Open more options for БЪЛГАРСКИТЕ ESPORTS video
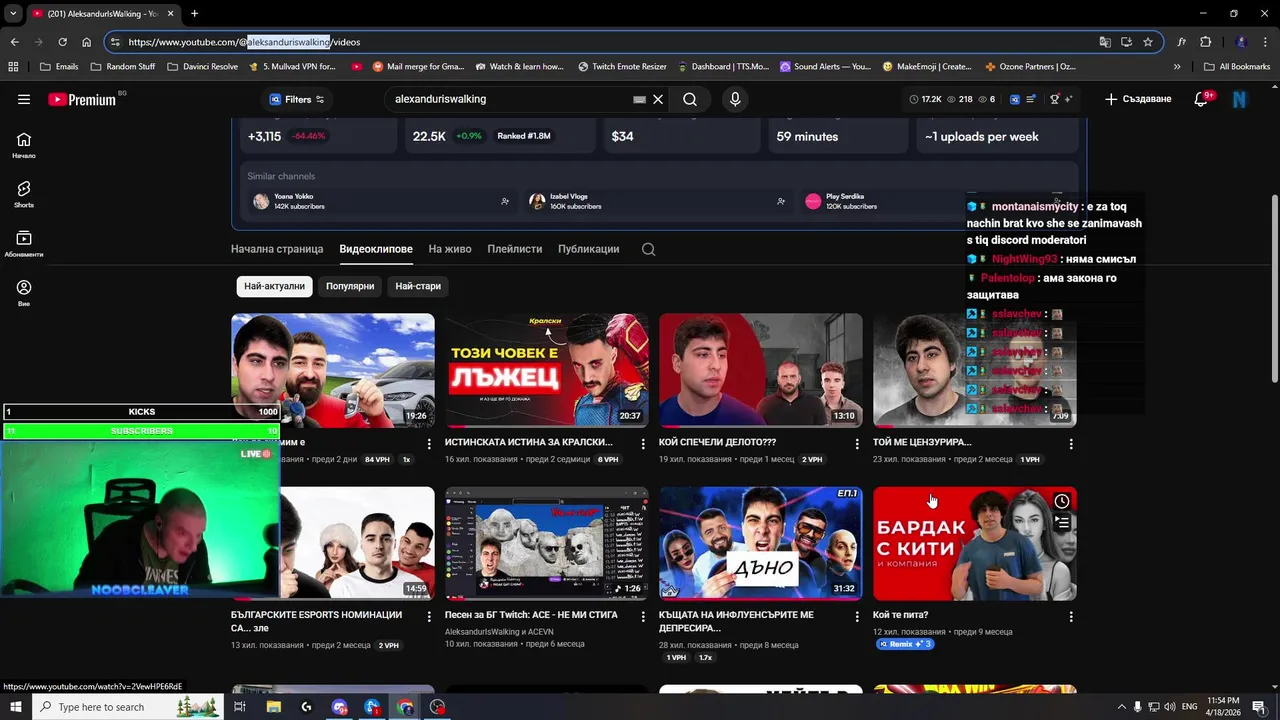This screenshot has height=720, width=1280. tap(429, 616)
